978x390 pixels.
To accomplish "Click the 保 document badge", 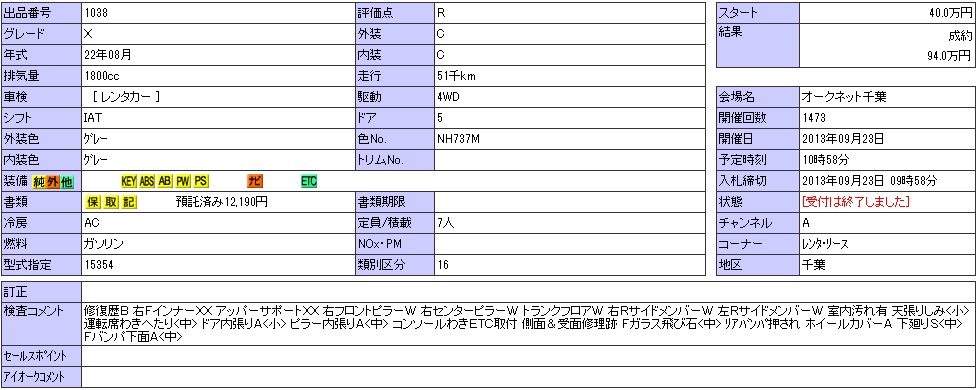I will 91,202.
